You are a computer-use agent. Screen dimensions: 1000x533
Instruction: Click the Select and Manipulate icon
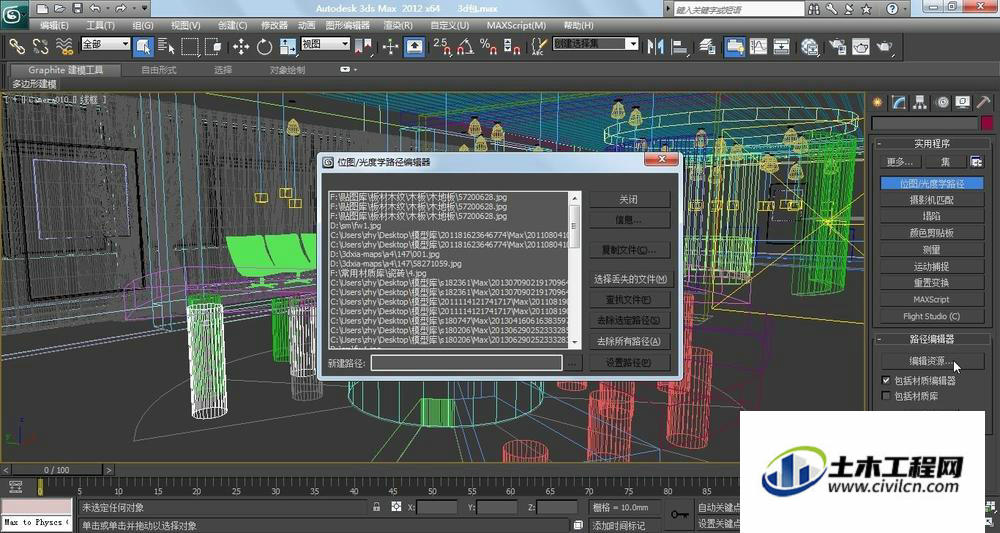point(390,47)
